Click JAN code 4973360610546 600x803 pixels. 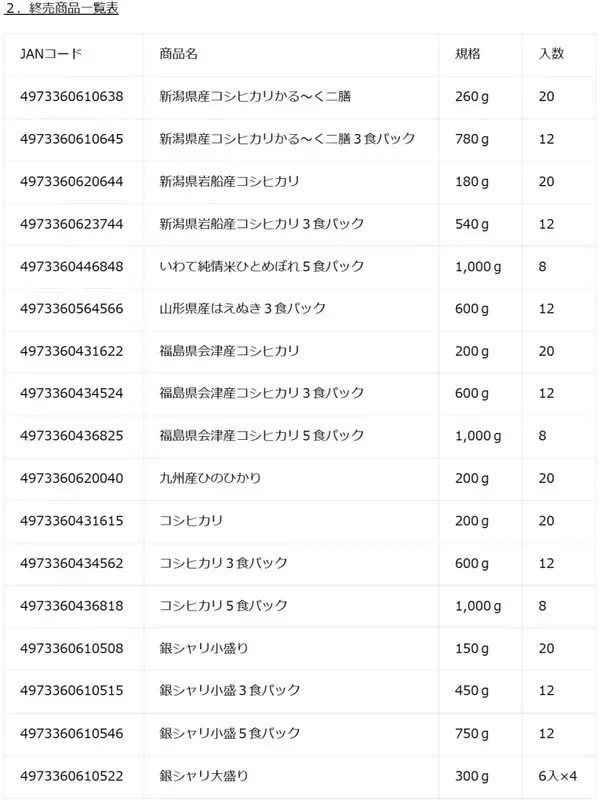[71, 733]
